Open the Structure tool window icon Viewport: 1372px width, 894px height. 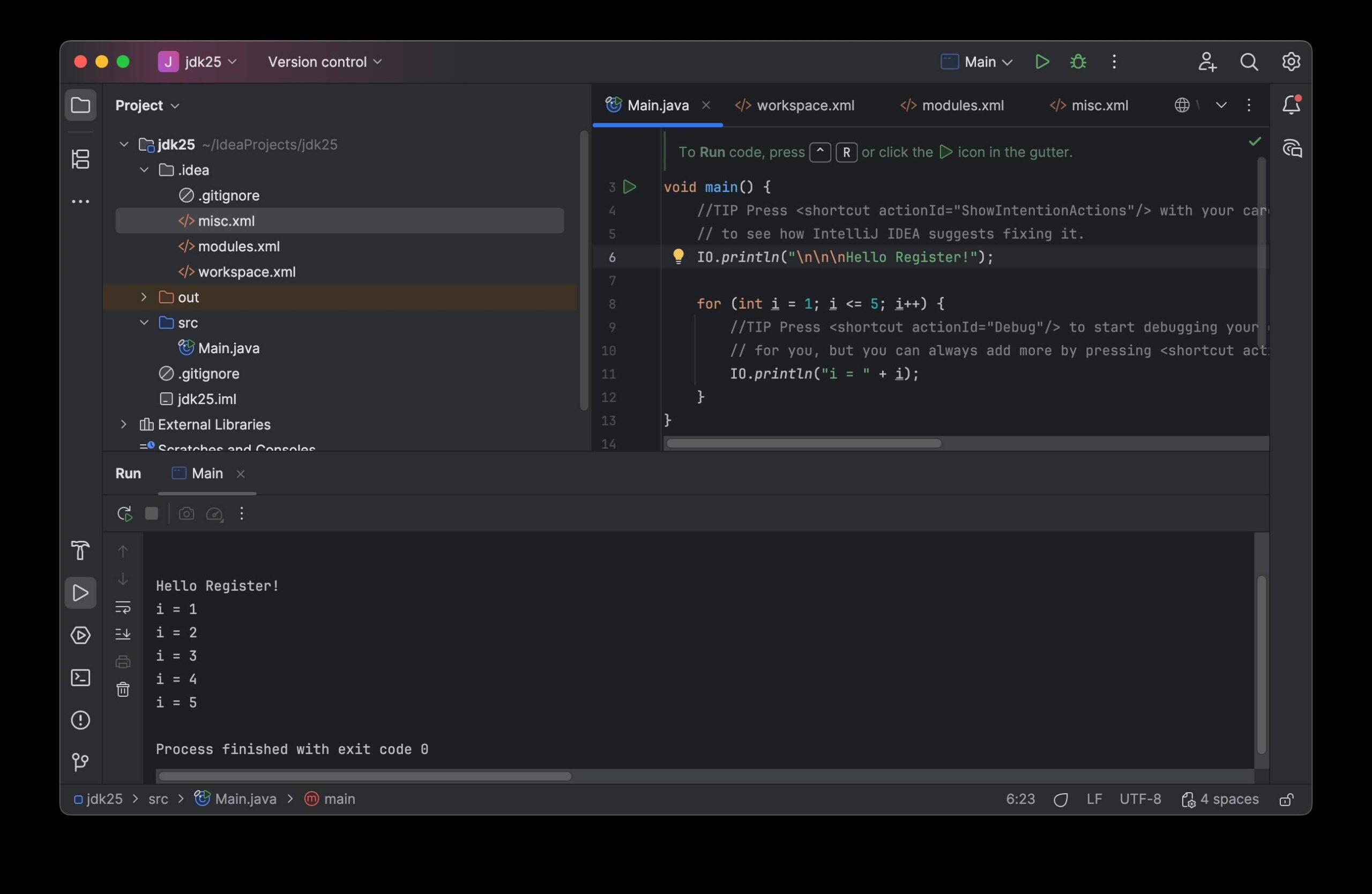click(81, 159)
